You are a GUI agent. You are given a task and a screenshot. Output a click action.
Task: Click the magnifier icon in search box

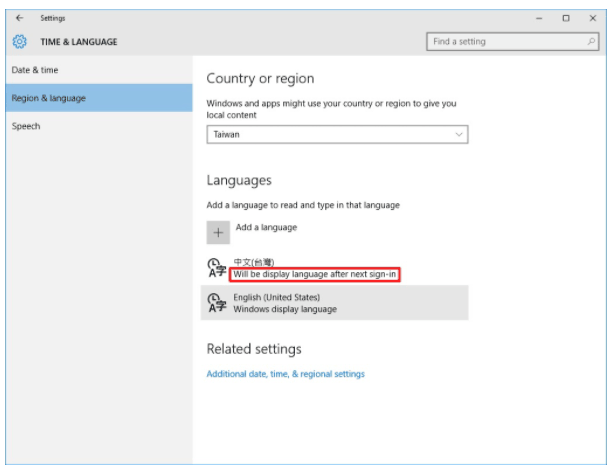(591, 42)
